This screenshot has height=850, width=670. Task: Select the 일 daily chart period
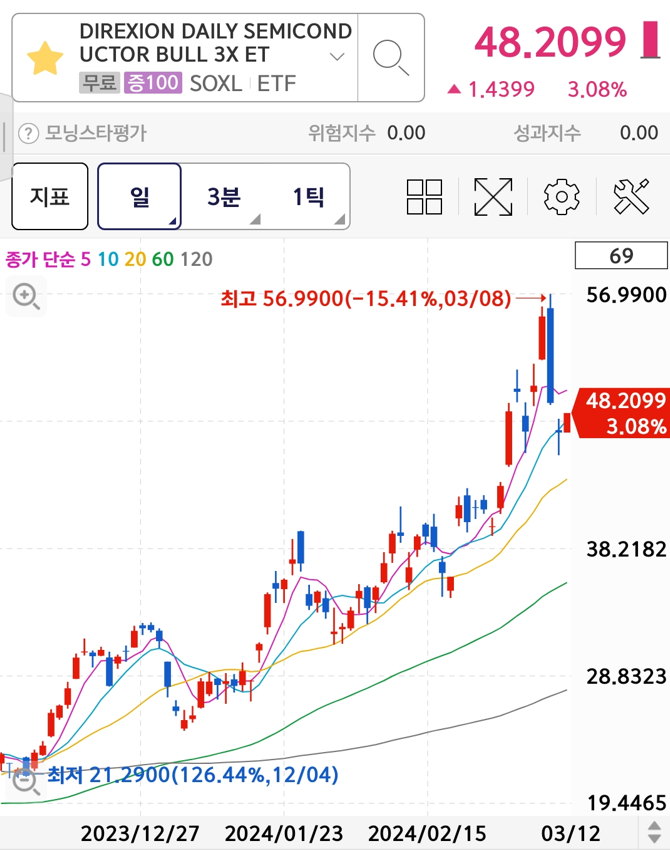pos(139,196)
